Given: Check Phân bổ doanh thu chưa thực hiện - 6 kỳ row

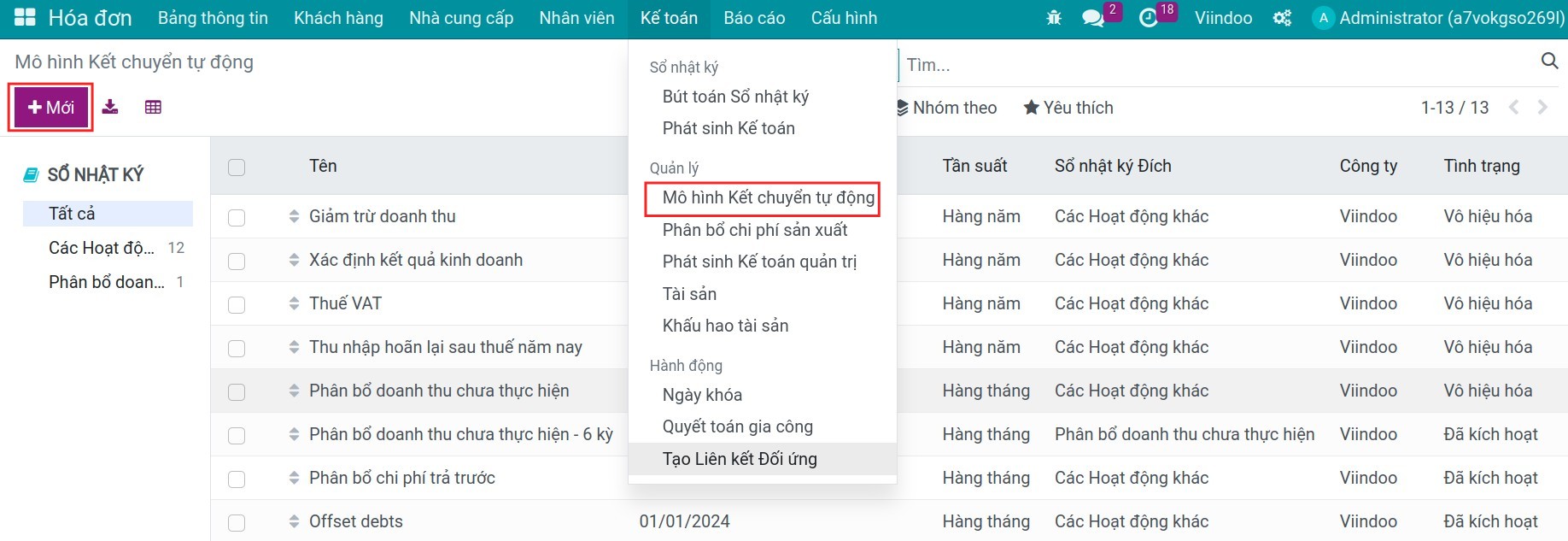Looking at the screenshot, I should coord(237,436).
